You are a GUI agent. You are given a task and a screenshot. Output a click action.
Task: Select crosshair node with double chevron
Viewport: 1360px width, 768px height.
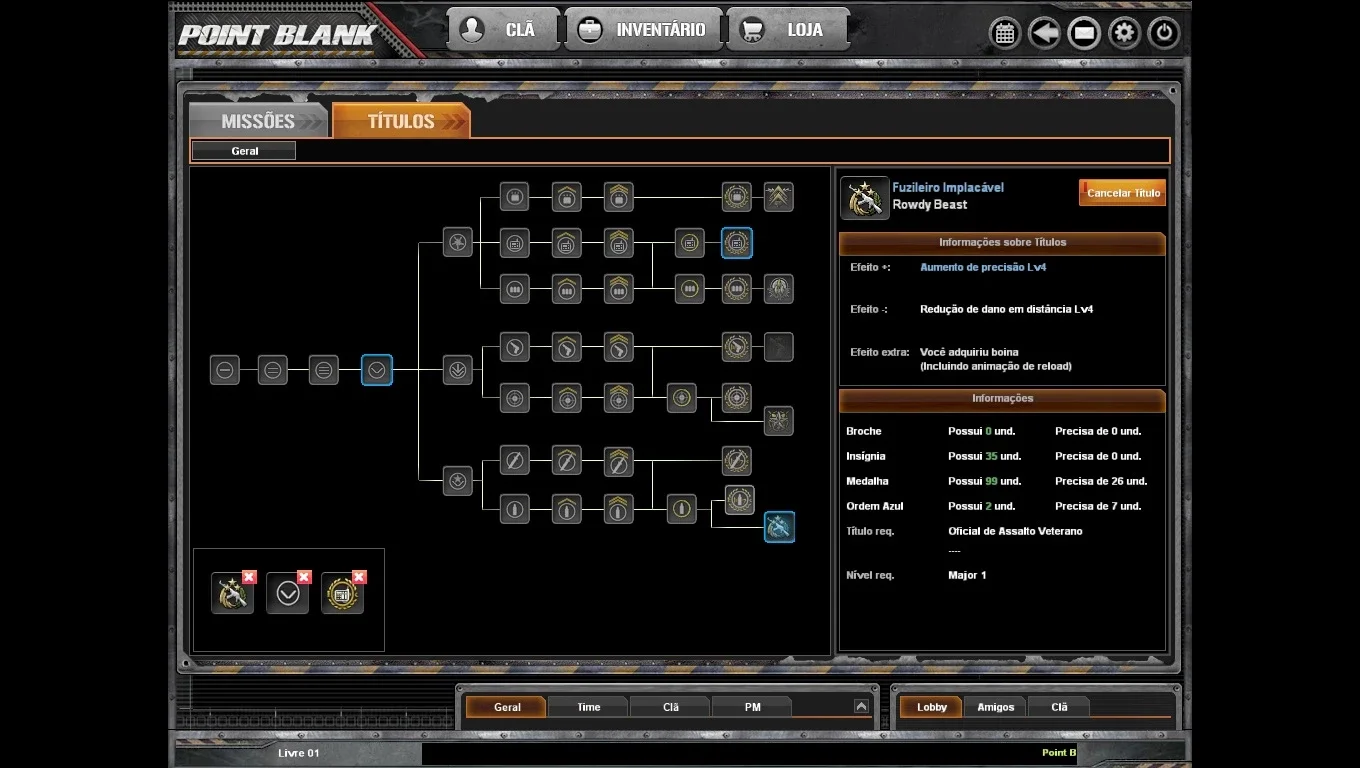coord(619,397)
